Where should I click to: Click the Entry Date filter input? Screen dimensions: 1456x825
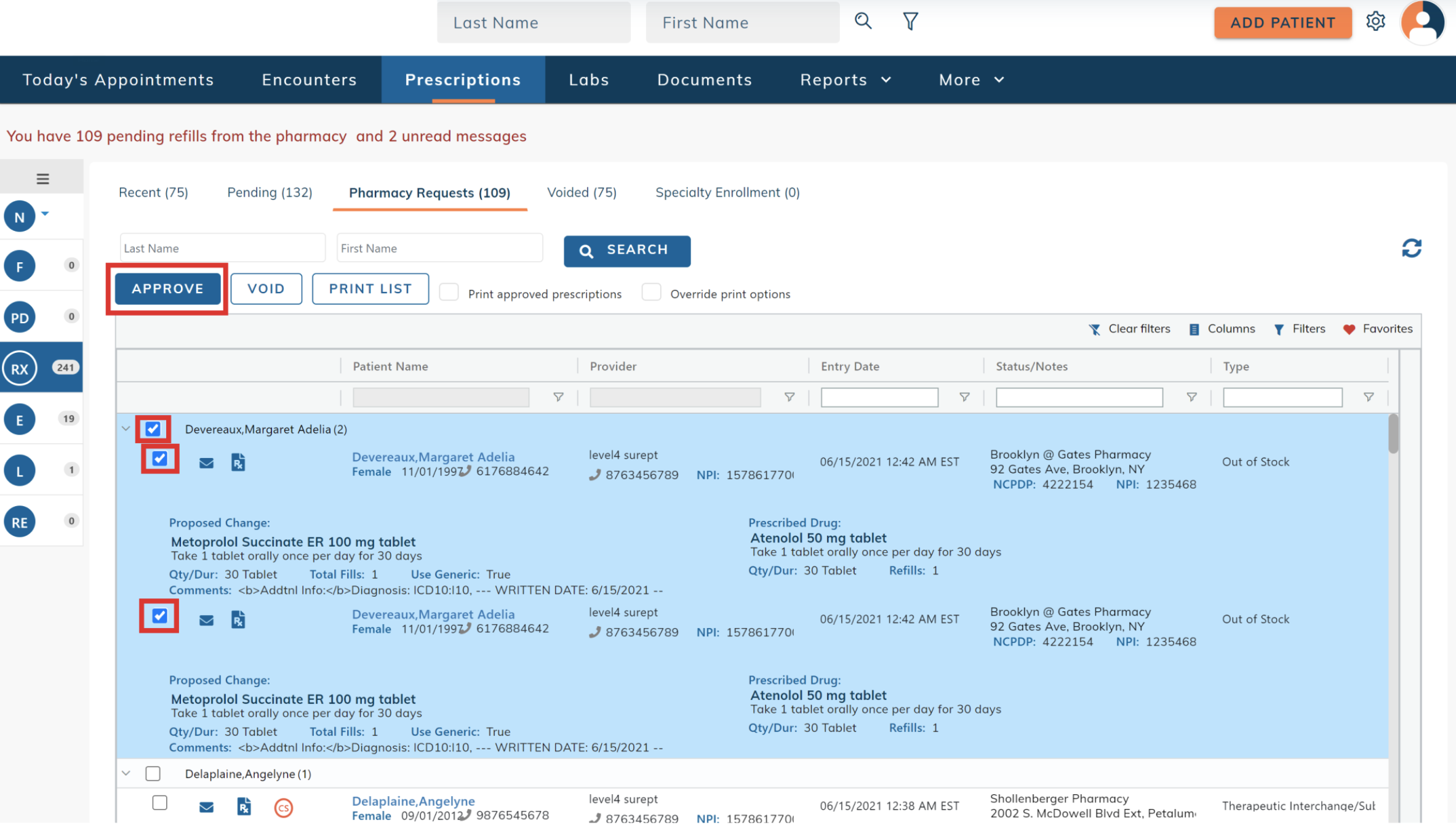(x=879, y=397)
